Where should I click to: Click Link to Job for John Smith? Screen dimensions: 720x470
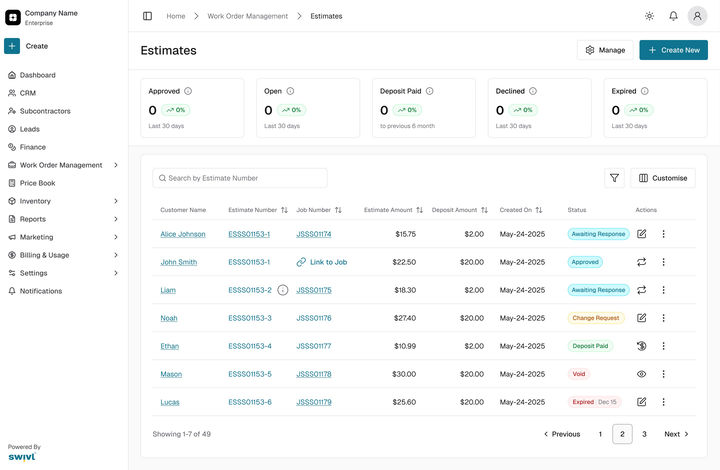[321, 262]
